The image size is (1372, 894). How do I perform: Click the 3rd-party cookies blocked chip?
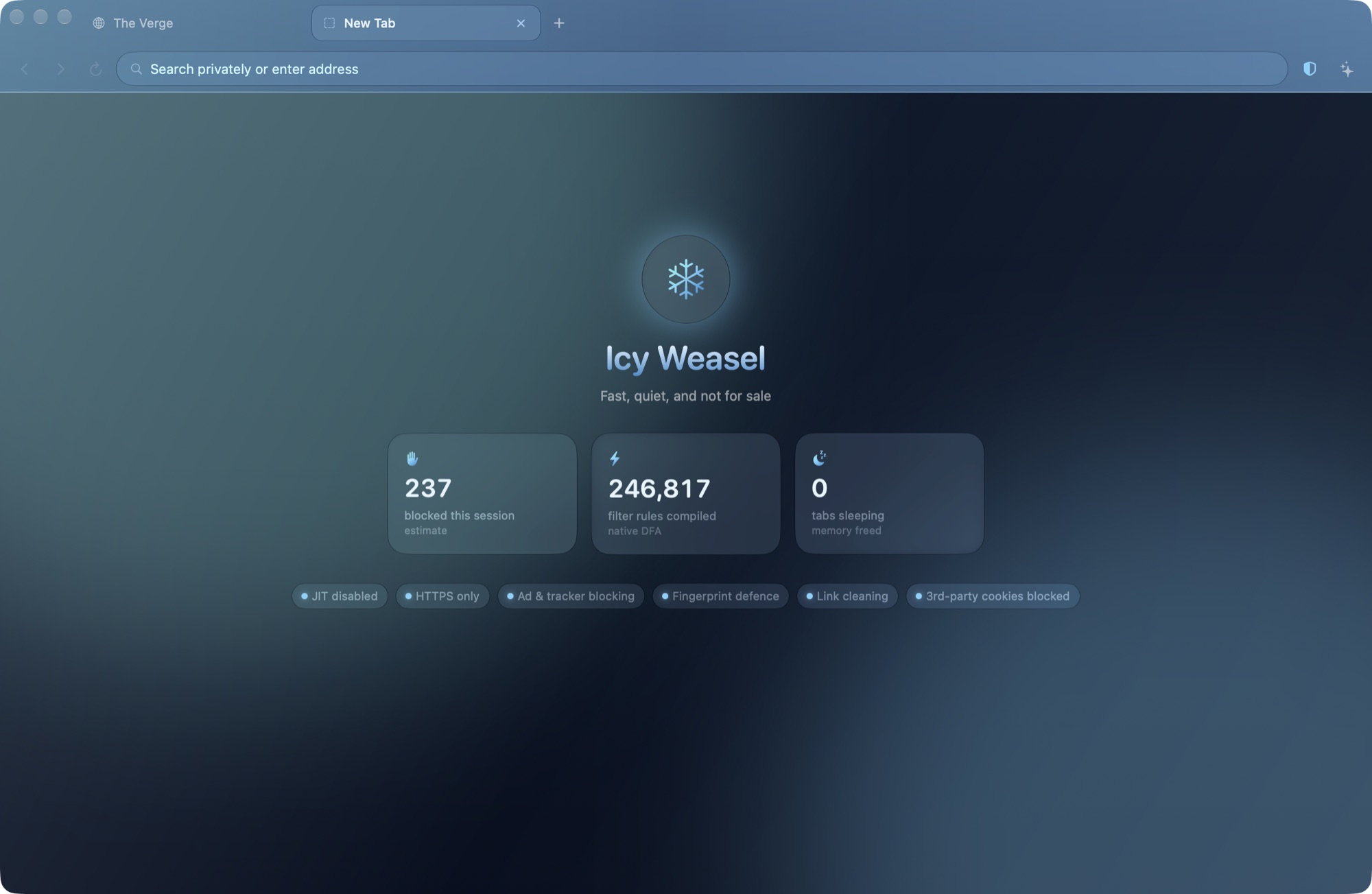click(993, 596)
